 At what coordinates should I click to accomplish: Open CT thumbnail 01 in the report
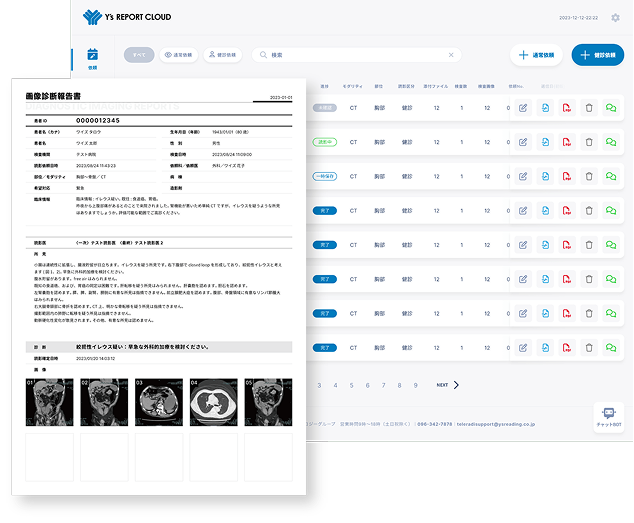click(x=49, y=402)
